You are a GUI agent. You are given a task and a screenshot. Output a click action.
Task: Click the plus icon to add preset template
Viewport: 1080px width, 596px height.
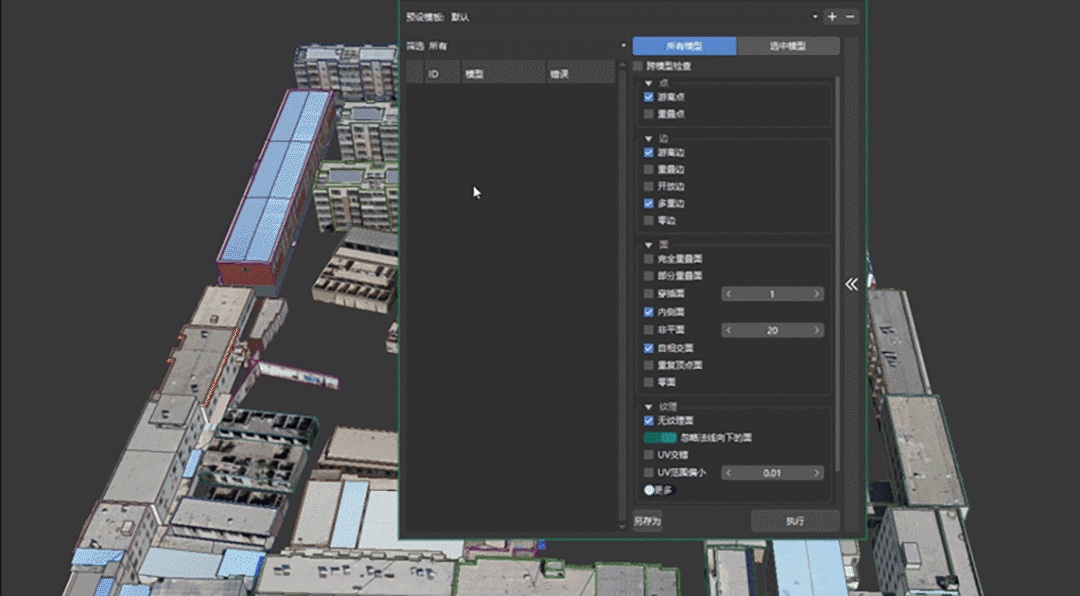coord(832,17)
